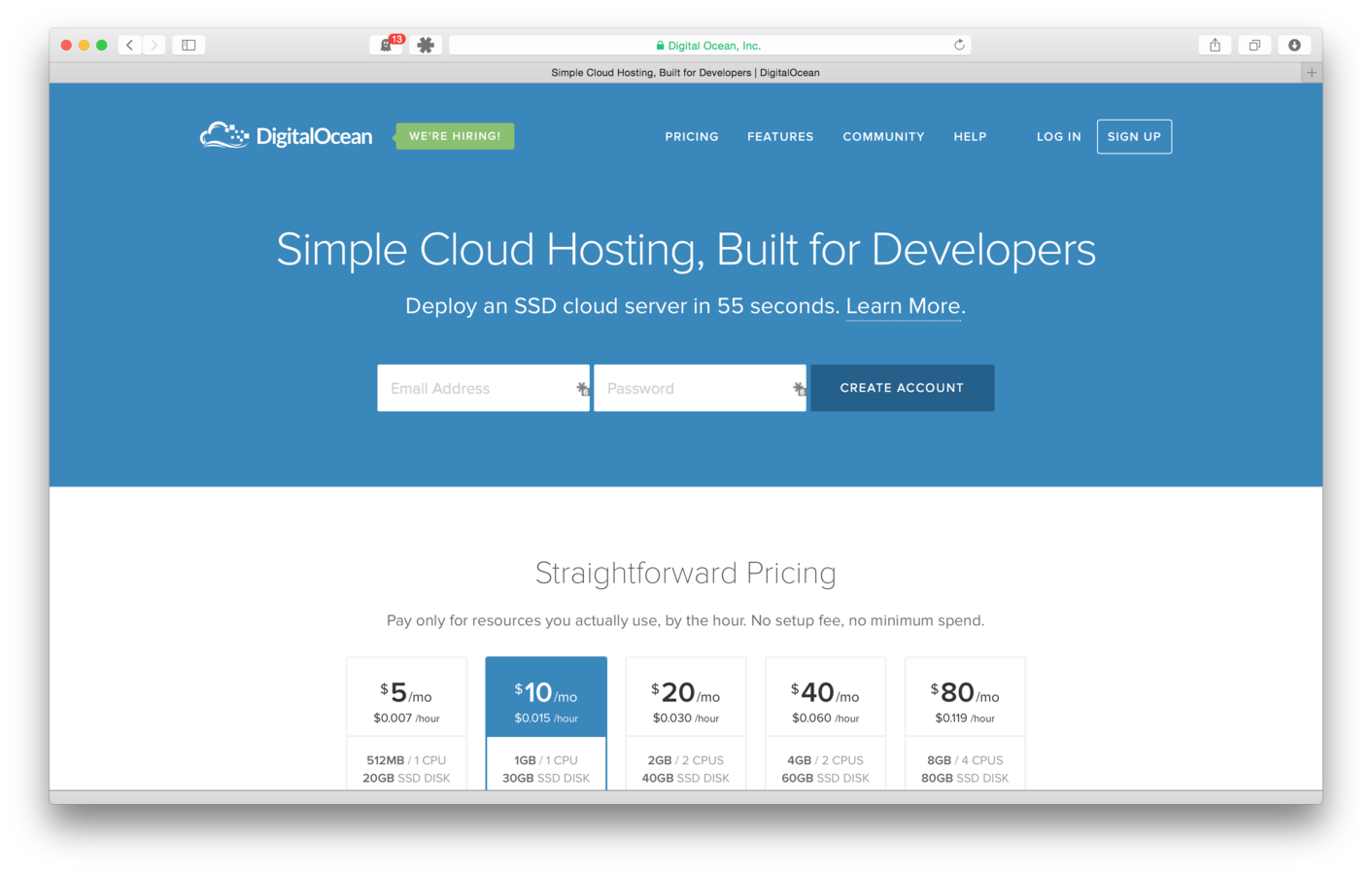
Task: Click the 512MB / 1 CPU specs text
Action: pyautogui.click(x=406, y=760)
